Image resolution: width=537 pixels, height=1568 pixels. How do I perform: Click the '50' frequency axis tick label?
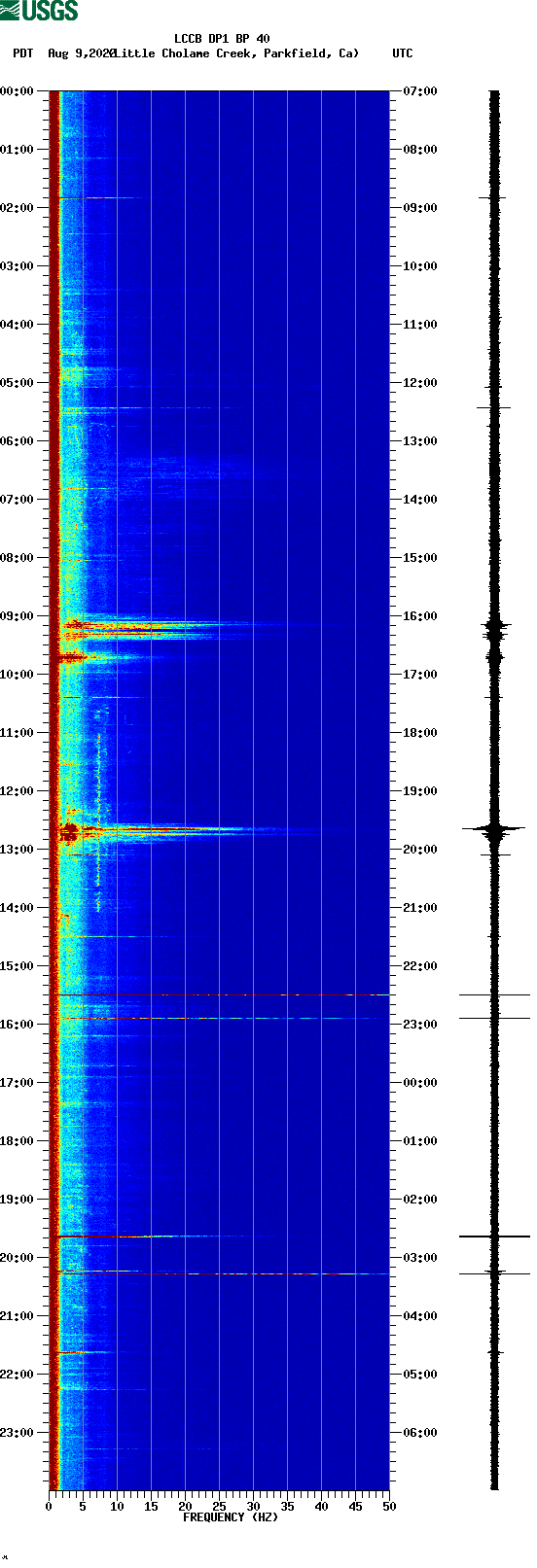coord(389,1507)
